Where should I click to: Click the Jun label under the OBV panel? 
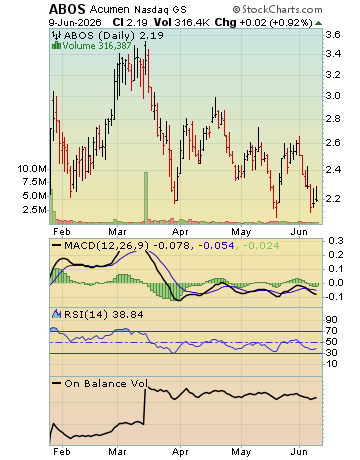pyautogui.click(x=299, y=451)
